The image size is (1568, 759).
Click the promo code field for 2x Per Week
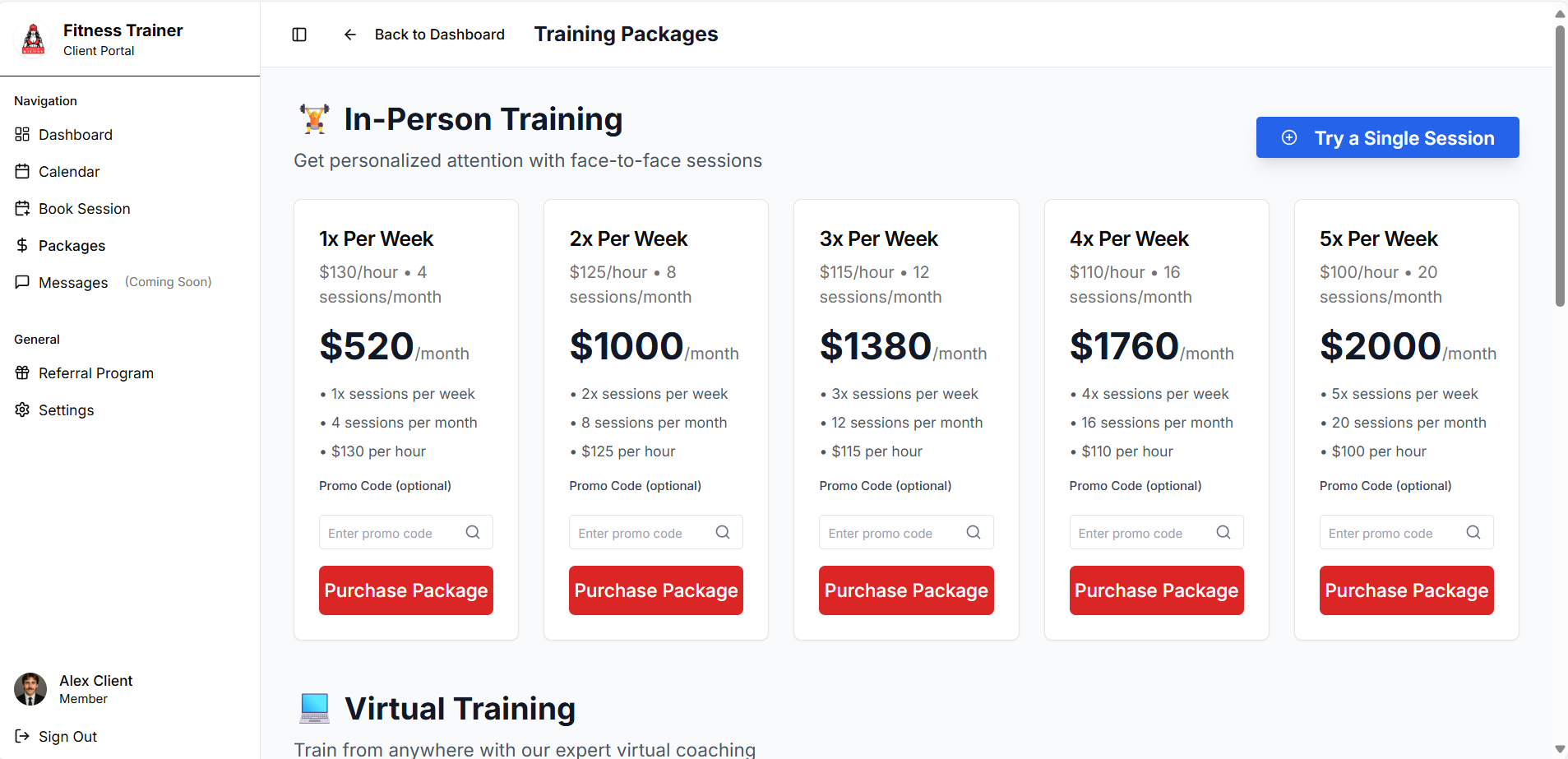click(x=641, y=532)
